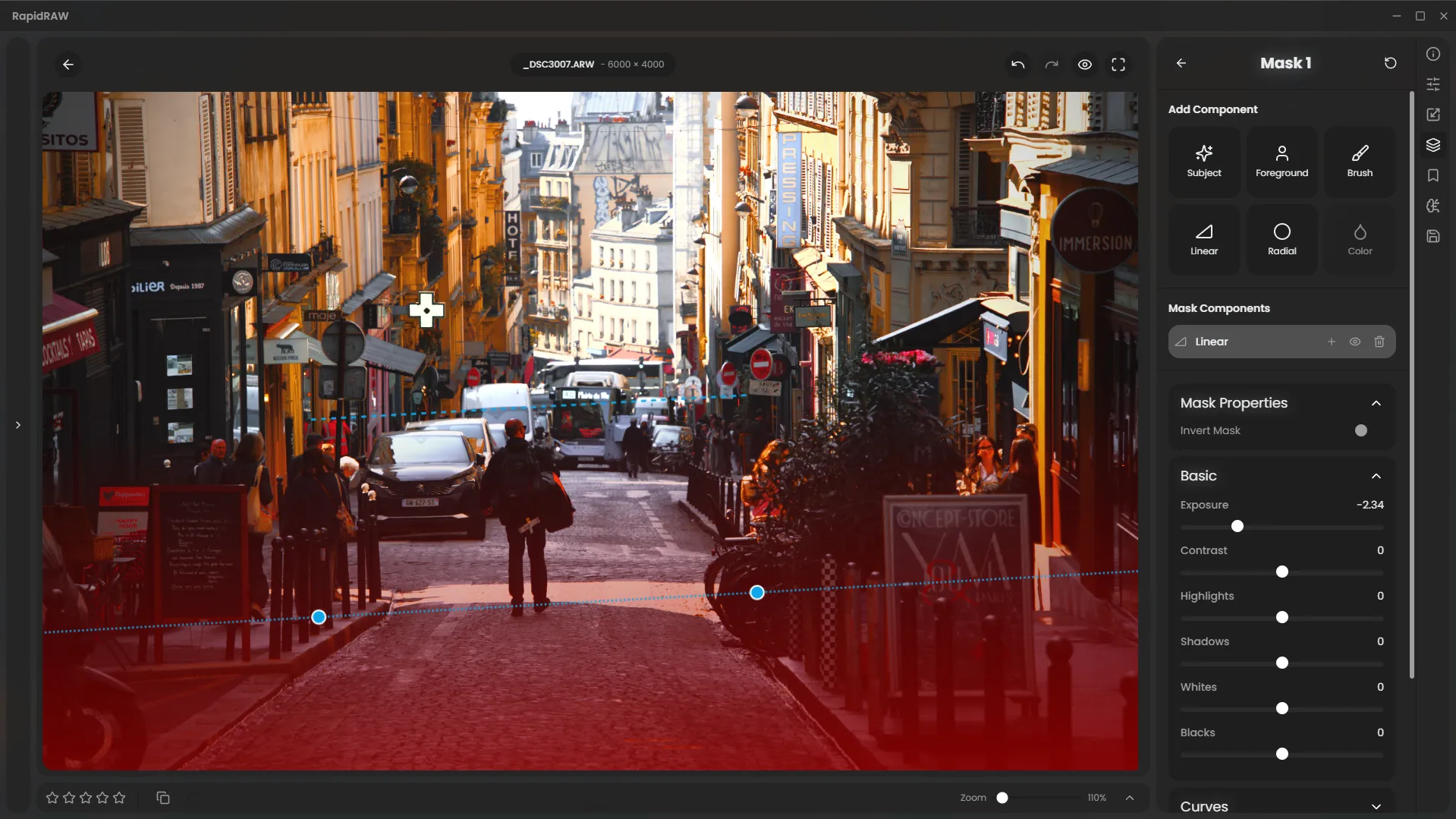The height and width of the screenshot is (819, 1456).
Task: Toggle the original preview eye icon
Action: [1084, 65]
